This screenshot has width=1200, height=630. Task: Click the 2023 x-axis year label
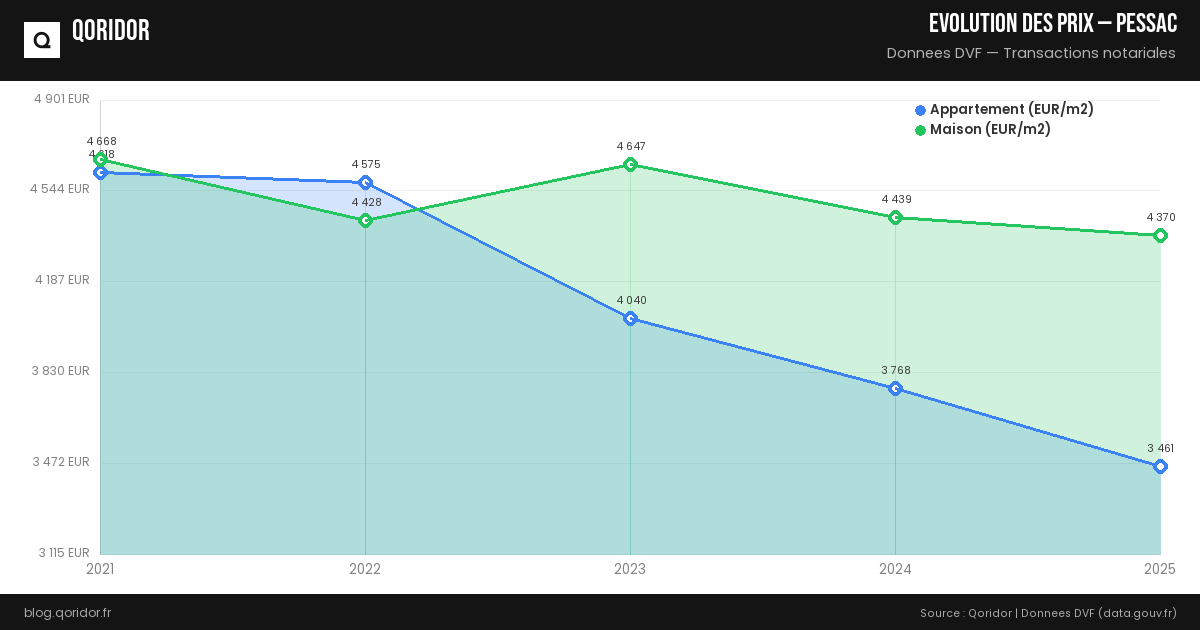[x=630, y=569]
